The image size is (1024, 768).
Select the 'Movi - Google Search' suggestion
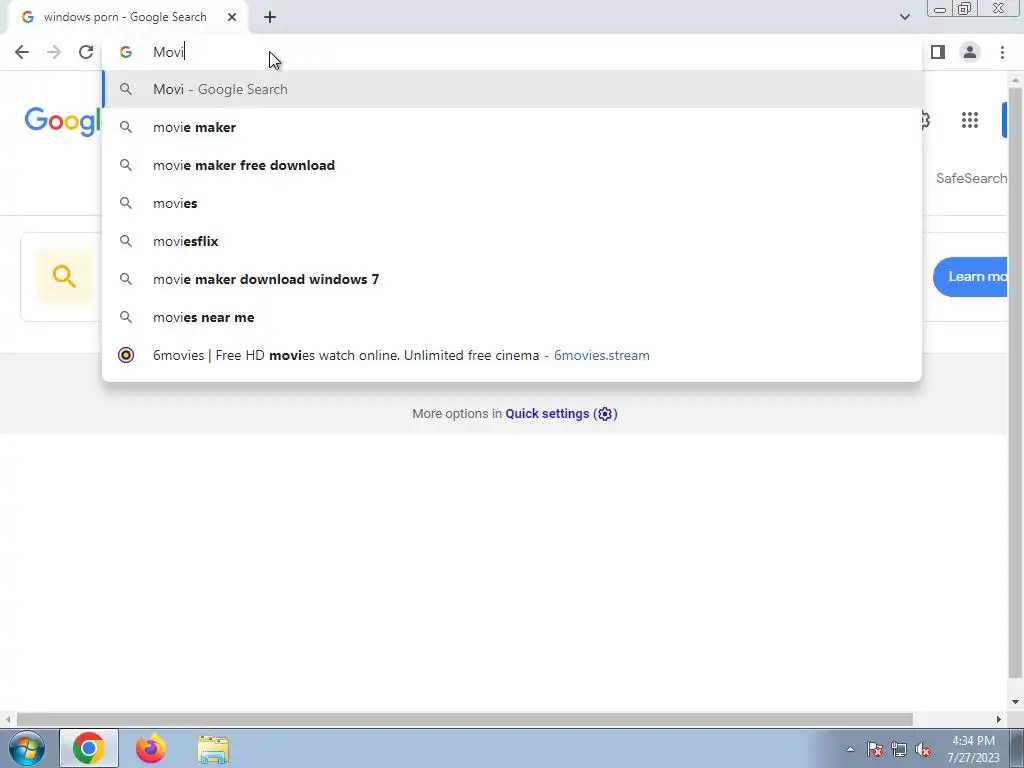512,89
